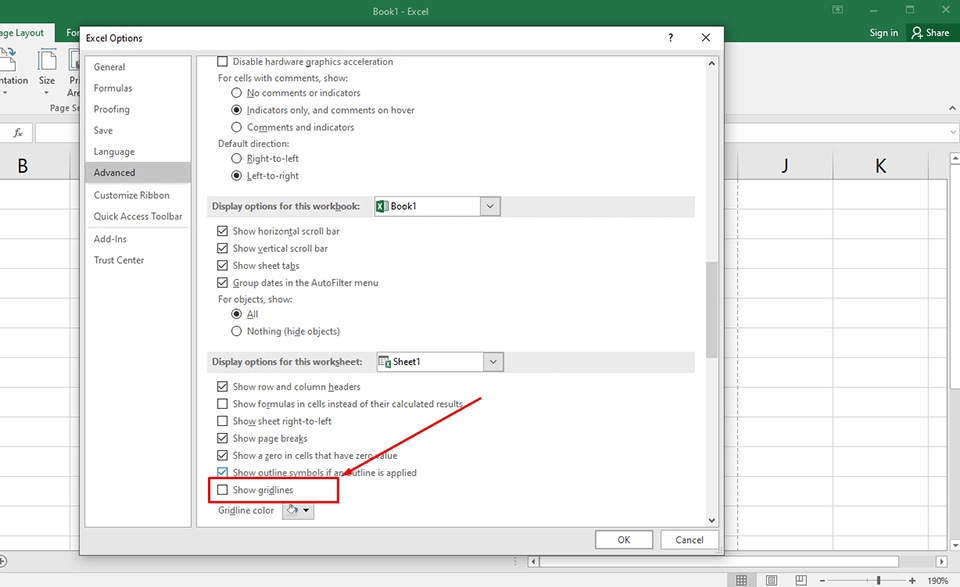Viewport: 960px width, 587px height.
Task: Click the Help question mark in Excel Options
Action: pos(670,38)
